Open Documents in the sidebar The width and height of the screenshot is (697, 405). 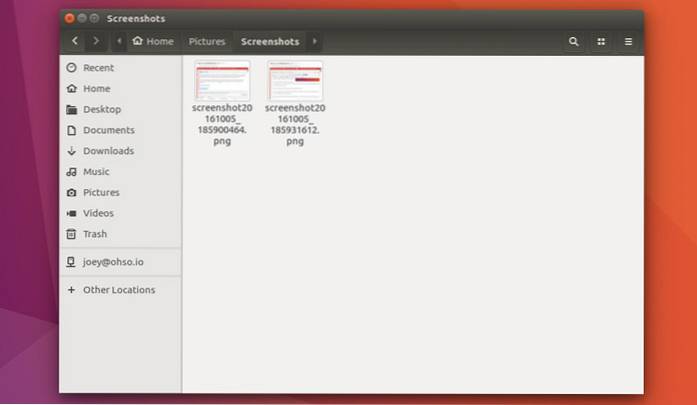click(x=108, y=130)
